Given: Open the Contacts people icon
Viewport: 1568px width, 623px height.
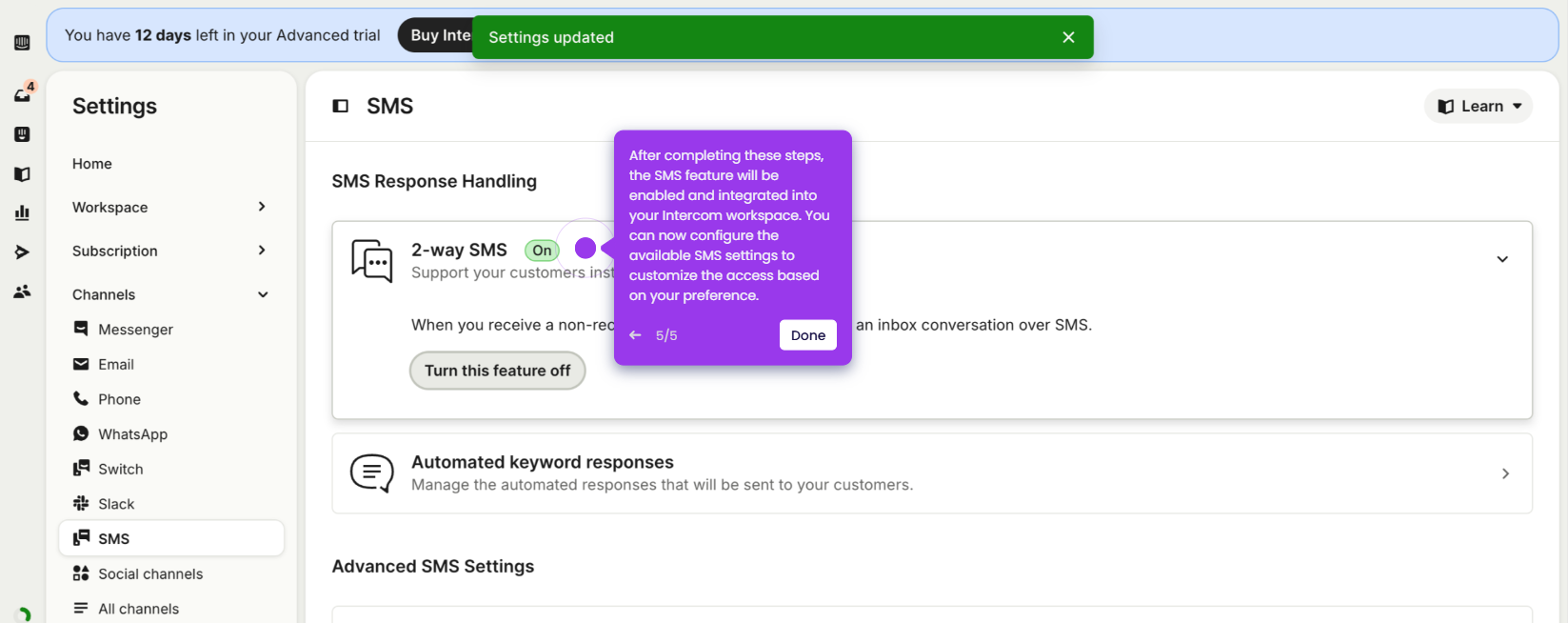Looking at the screenshot, I should coord(22,291).
